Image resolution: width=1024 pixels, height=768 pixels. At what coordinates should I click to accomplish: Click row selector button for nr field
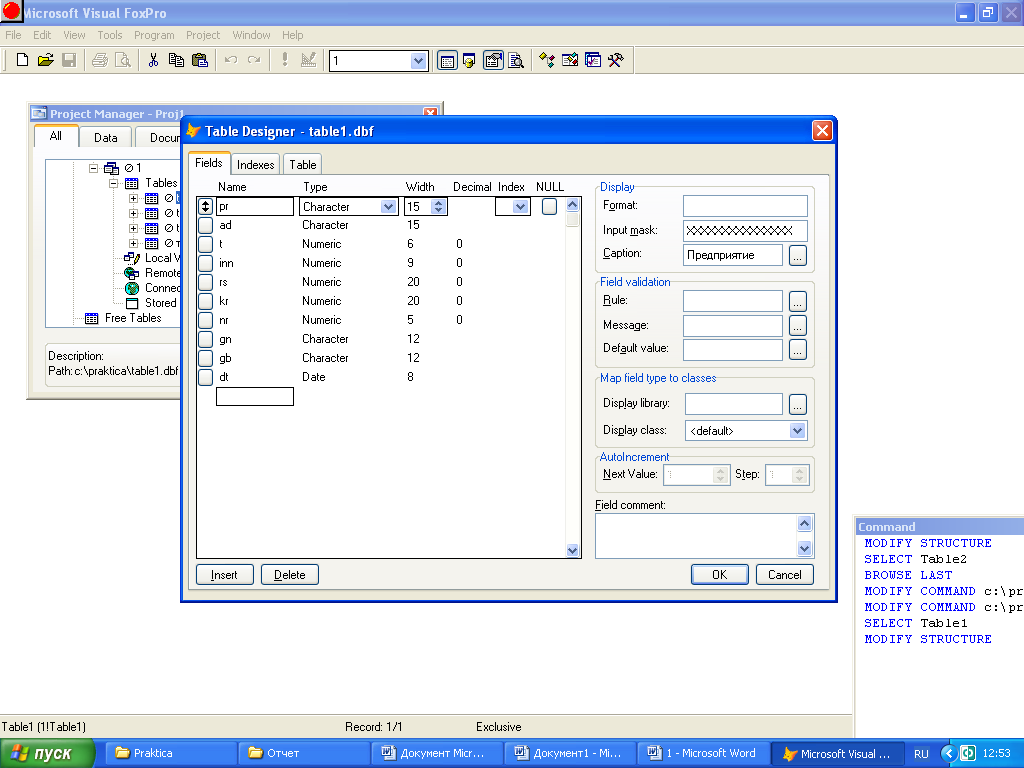point(205,320)
